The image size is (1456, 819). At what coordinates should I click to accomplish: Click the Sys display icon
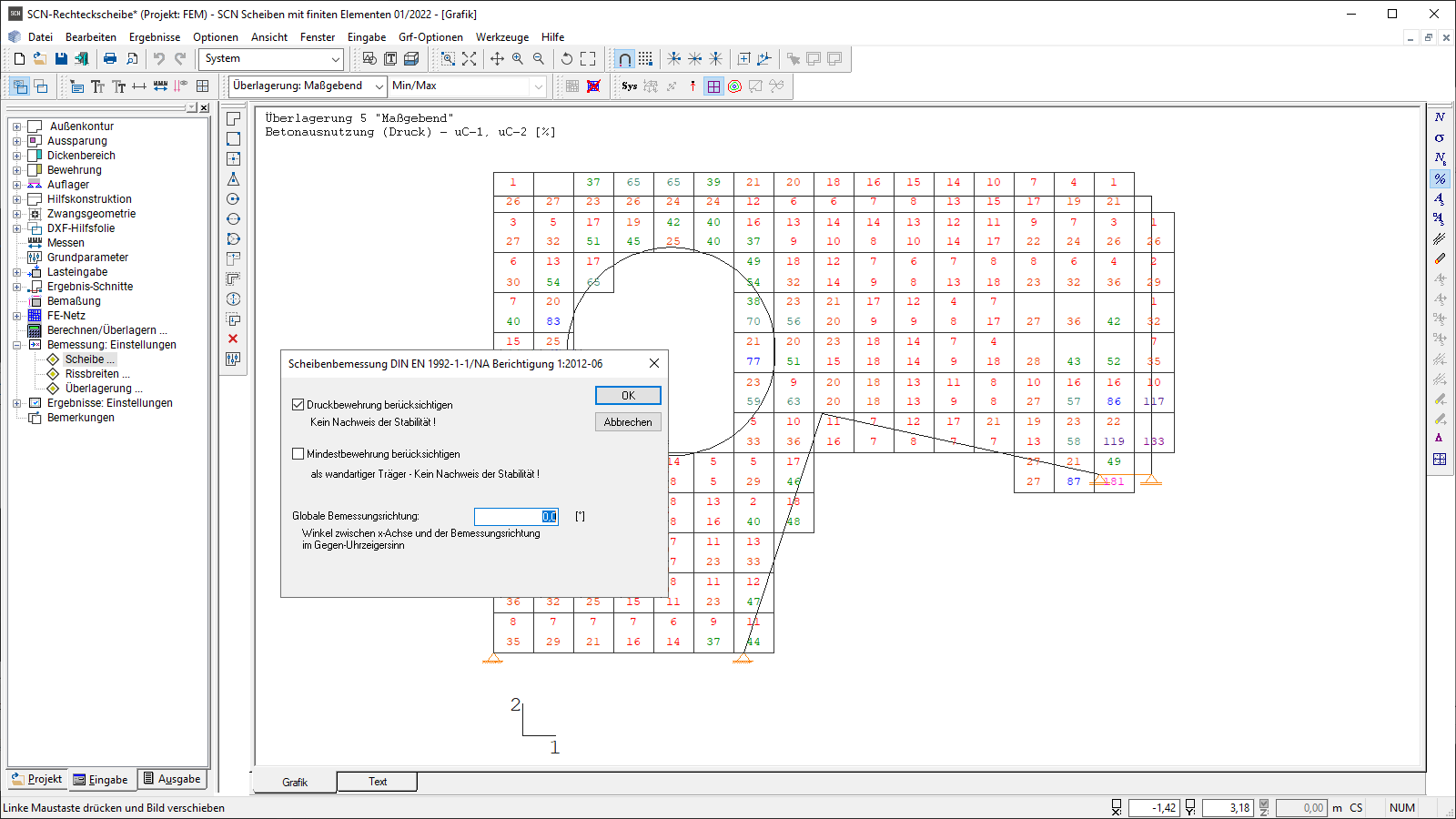[629, 86]
